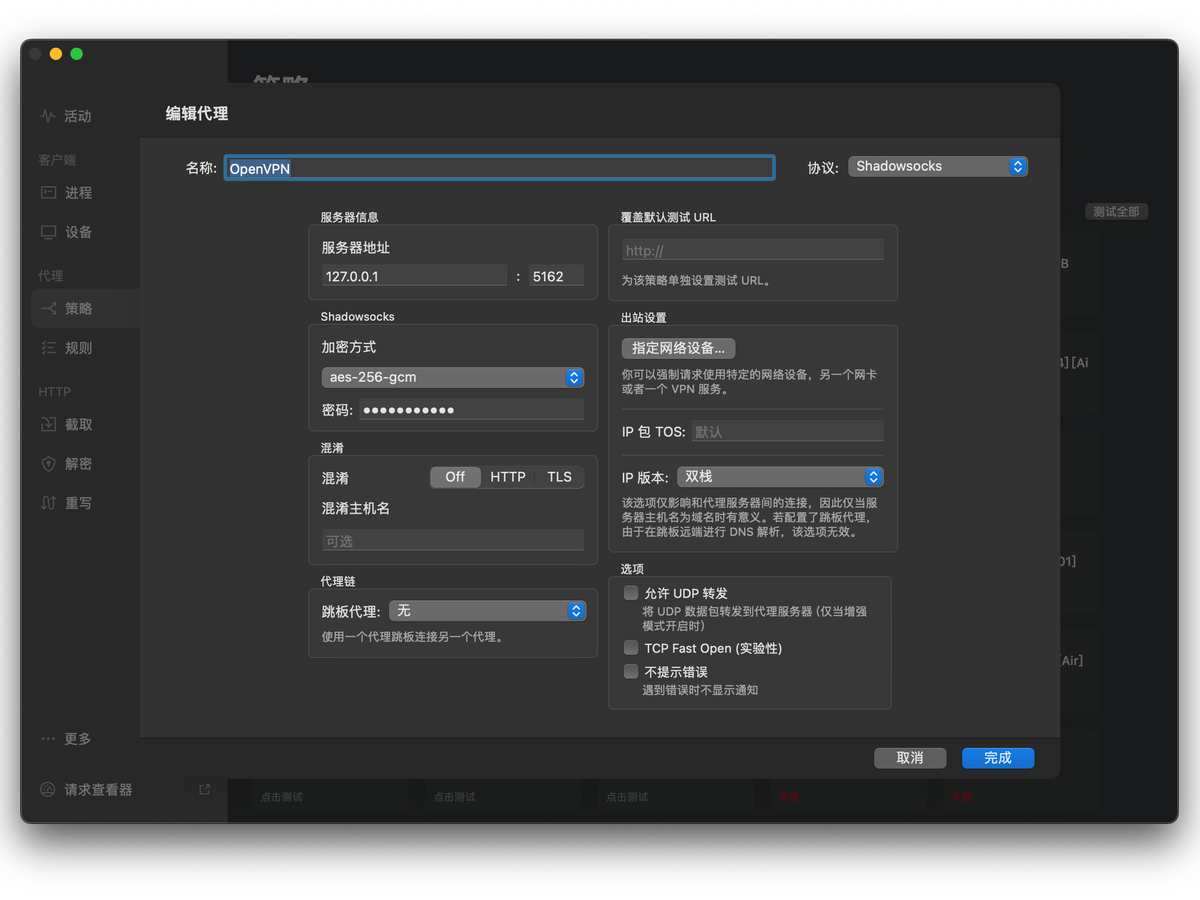Click the 测试全部 button in background window
1200x900 pixels.
pyautogui.click(x=1116, y=212)
